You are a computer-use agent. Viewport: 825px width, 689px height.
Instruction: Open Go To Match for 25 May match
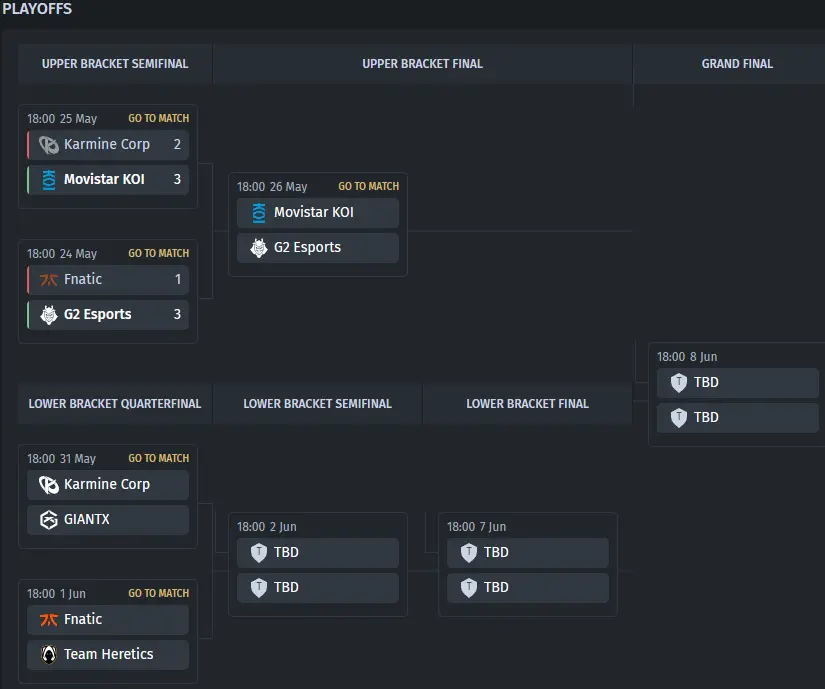point(158,118)
